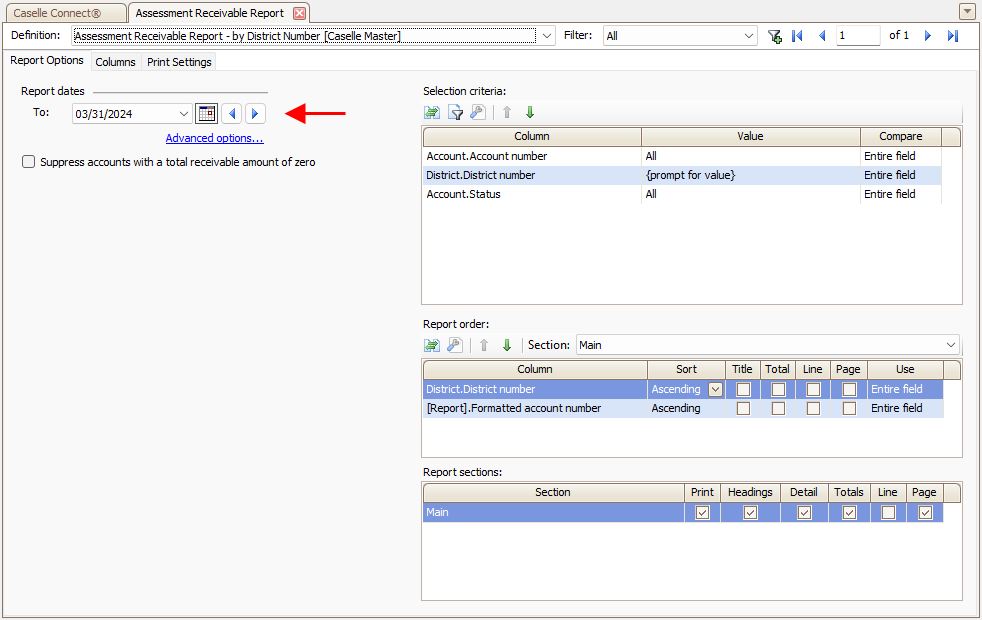Expand the Section dropdown showing Main
Image resolution: width=982 pixels, height=620 pixels.
pos(953,344)
